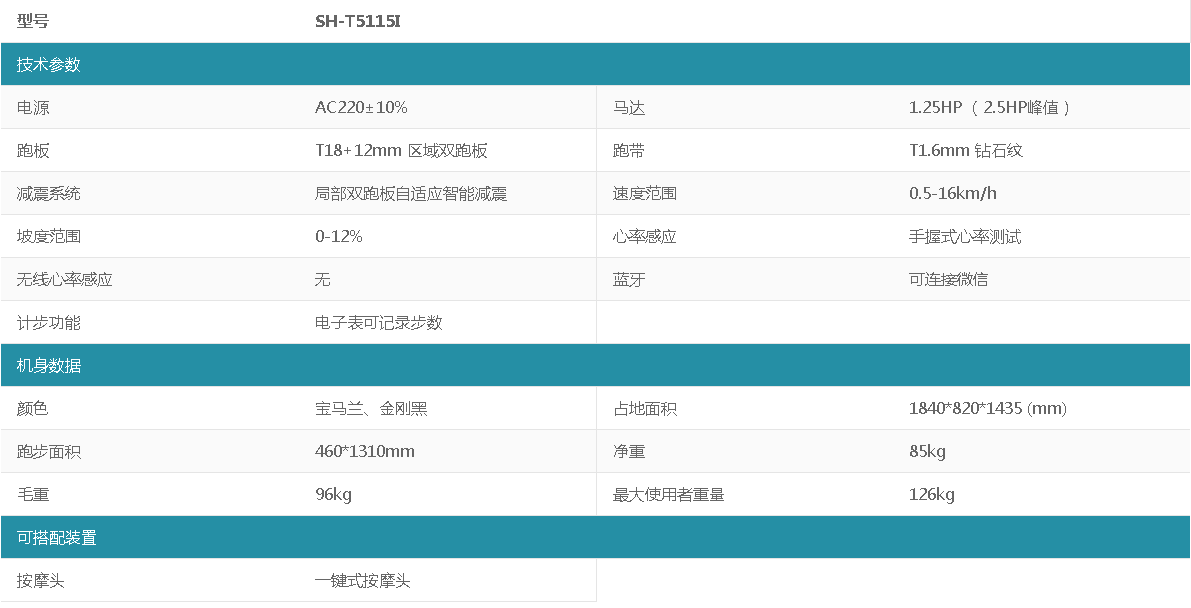This screenshot has height=608, width=1191.
Task: Select the 宝马兰、金刚黑 value
Action: [x=371, y=409]
